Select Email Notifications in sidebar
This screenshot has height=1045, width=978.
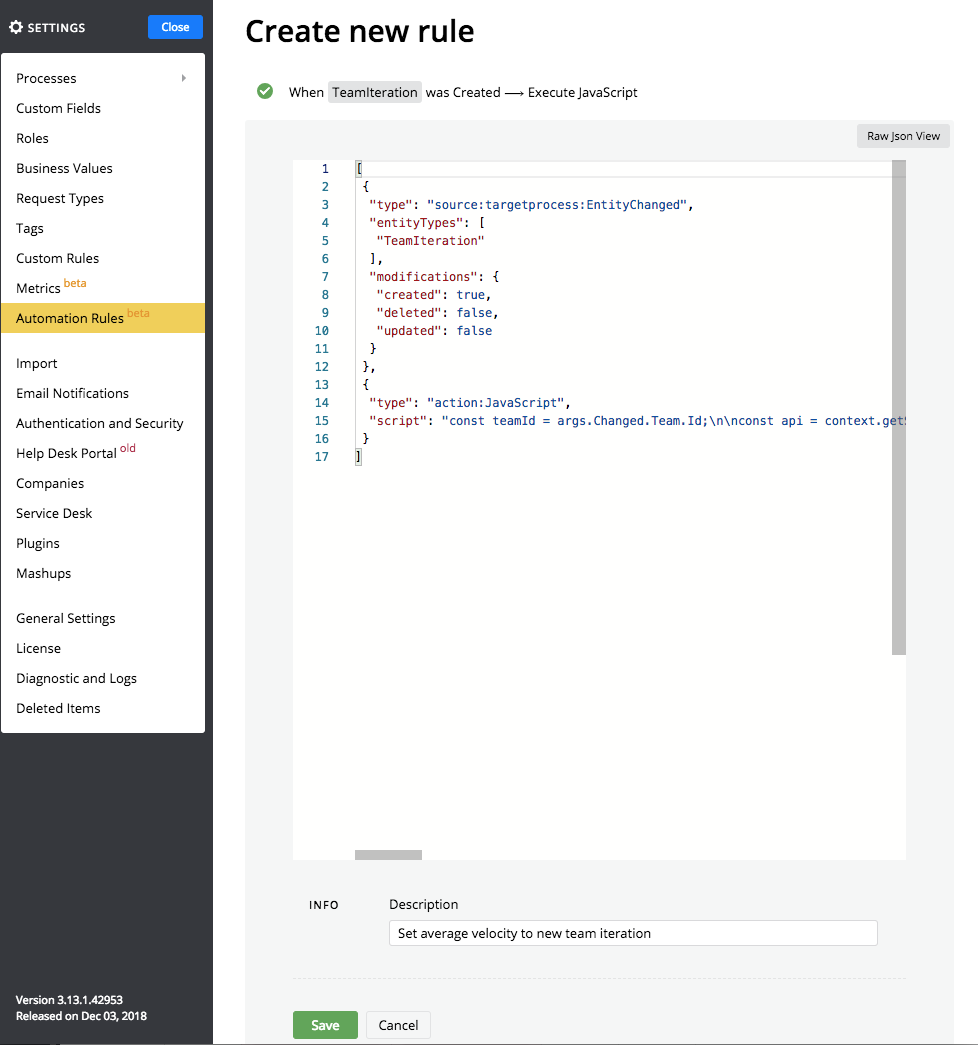point(73,393)
